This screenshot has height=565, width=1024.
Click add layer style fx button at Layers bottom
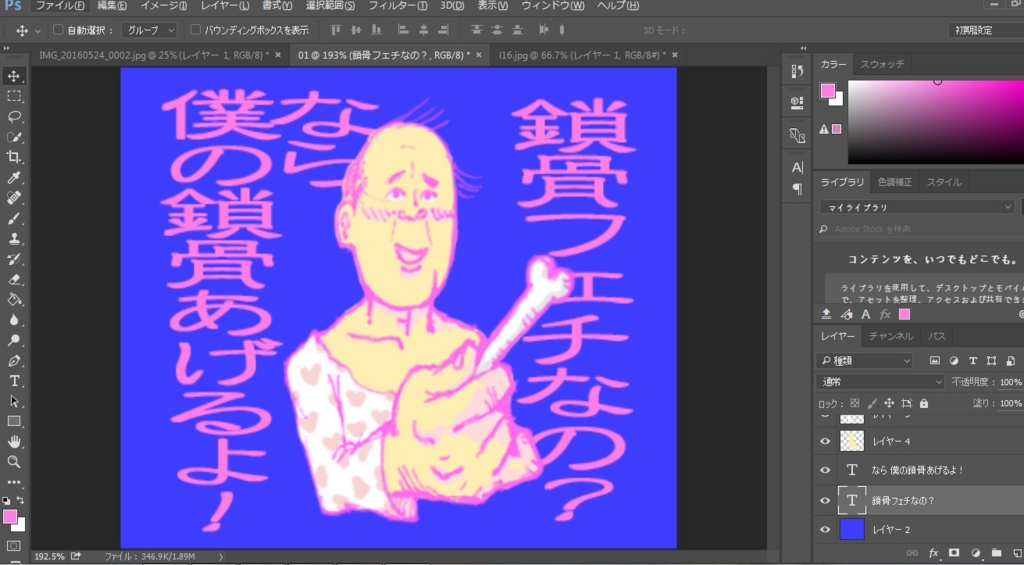(x=933, y=553)
